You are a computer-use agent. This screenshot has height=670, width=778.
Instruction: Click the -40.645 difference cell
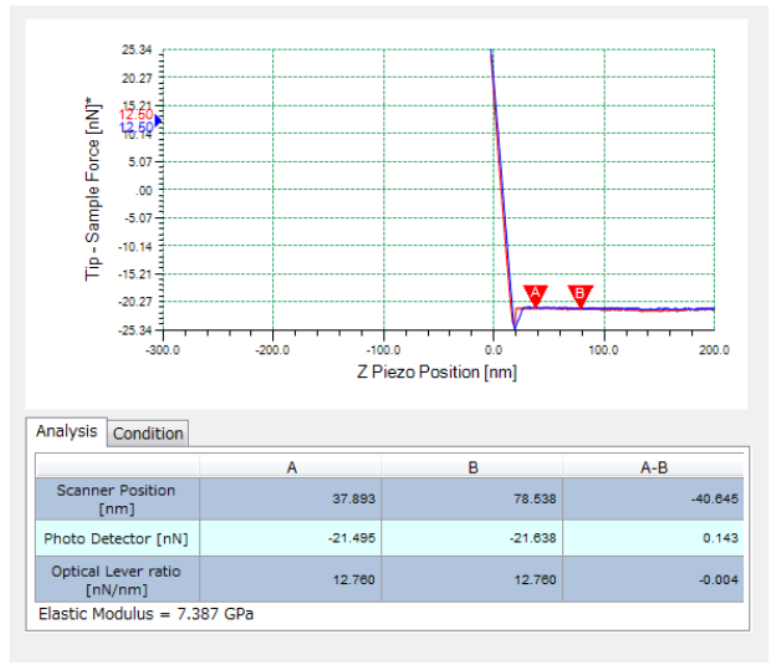[x=653, y=498]
